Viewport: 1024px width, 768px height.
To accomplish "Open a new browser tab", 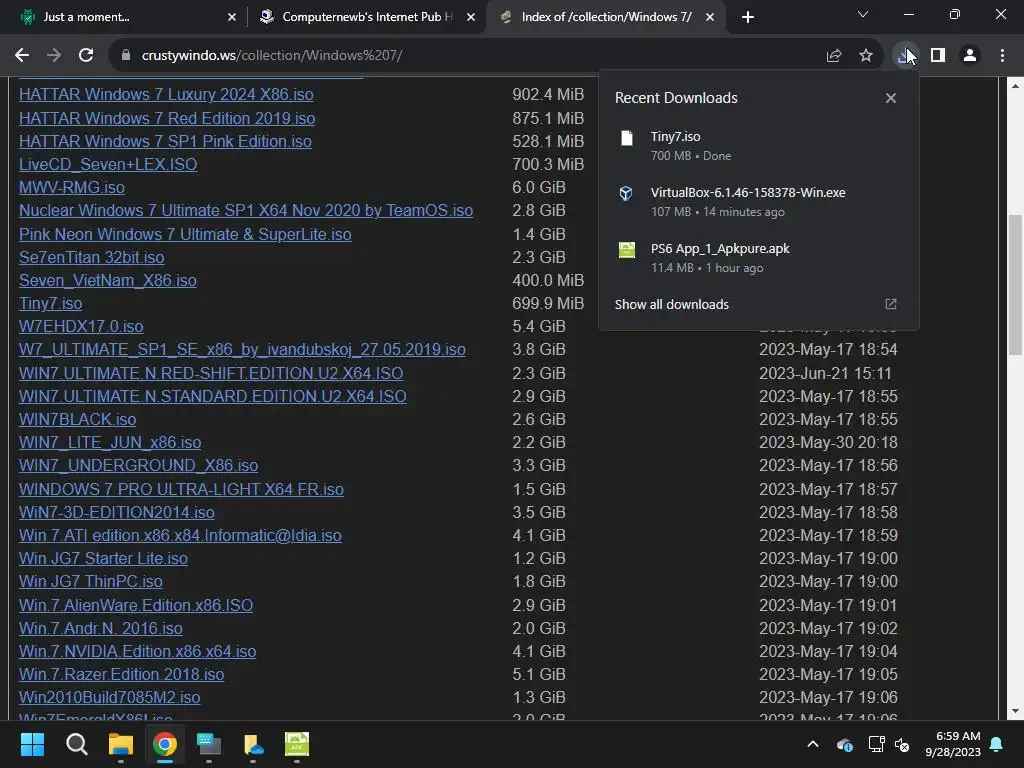I will [x=748, y=17].
